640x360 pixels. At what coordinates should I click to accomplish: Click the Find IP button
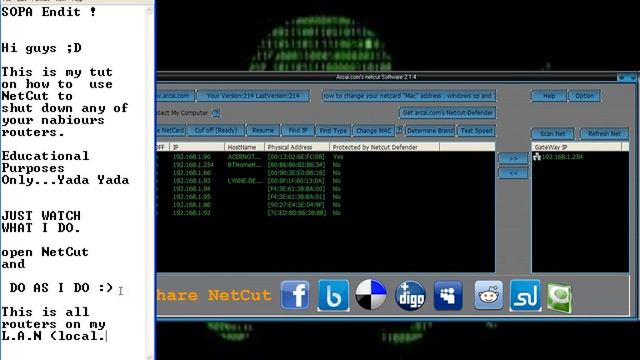point(298,131)
